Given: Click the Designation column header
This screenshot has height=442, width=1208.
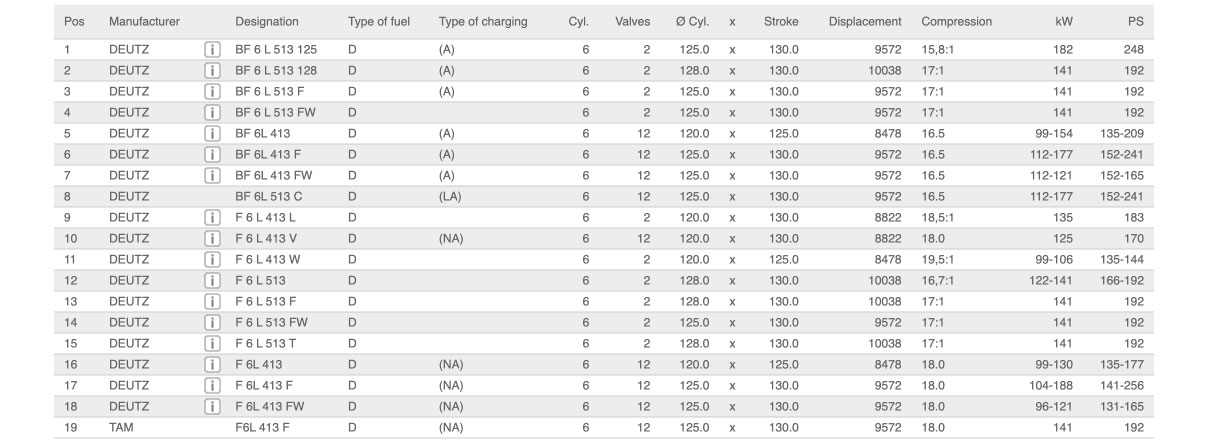Looking at the screenshot, I should (x=265, y=21).
